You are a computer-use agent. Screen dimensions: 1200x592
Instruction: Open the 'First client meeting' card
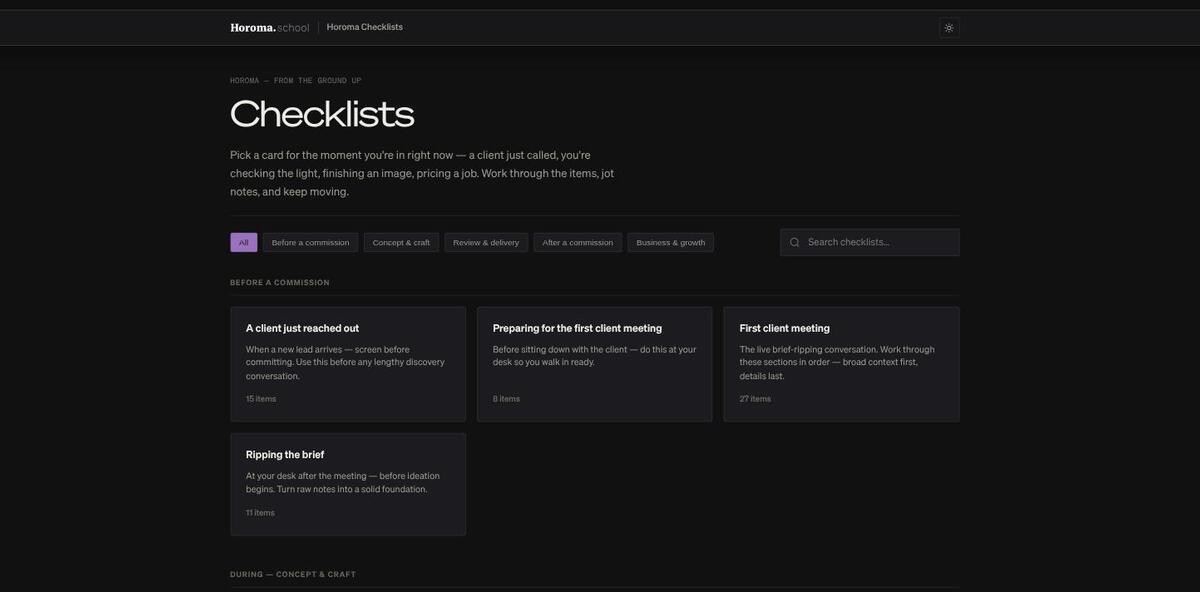point(842,364)
